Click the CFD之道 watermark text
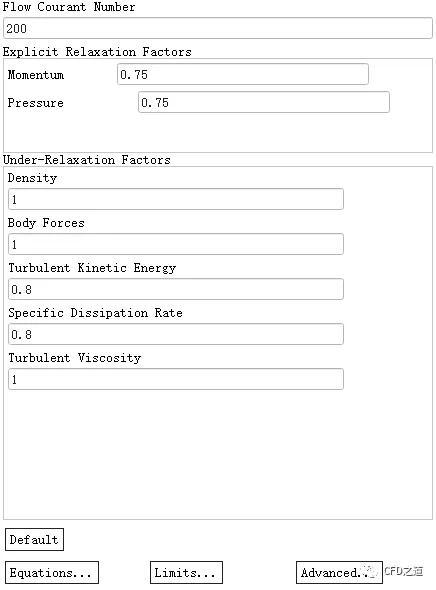 pyautogui.click(x=404, y=571)
